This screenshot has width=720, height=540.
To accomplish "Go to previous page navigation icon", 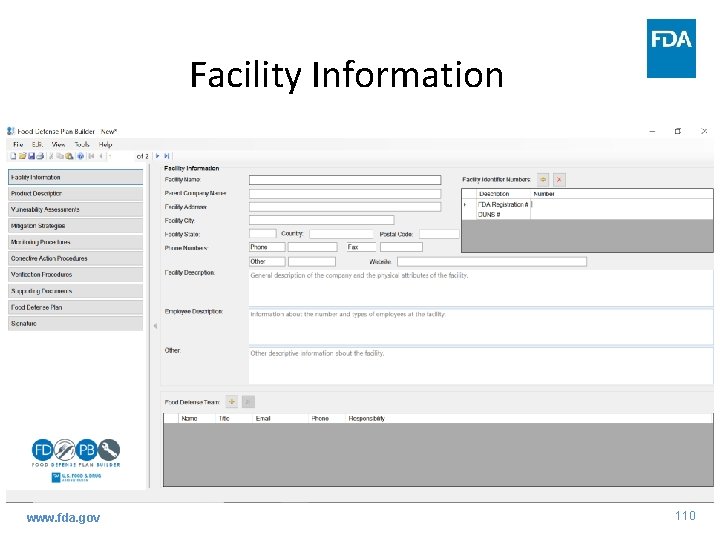I will tap(101, 156).
